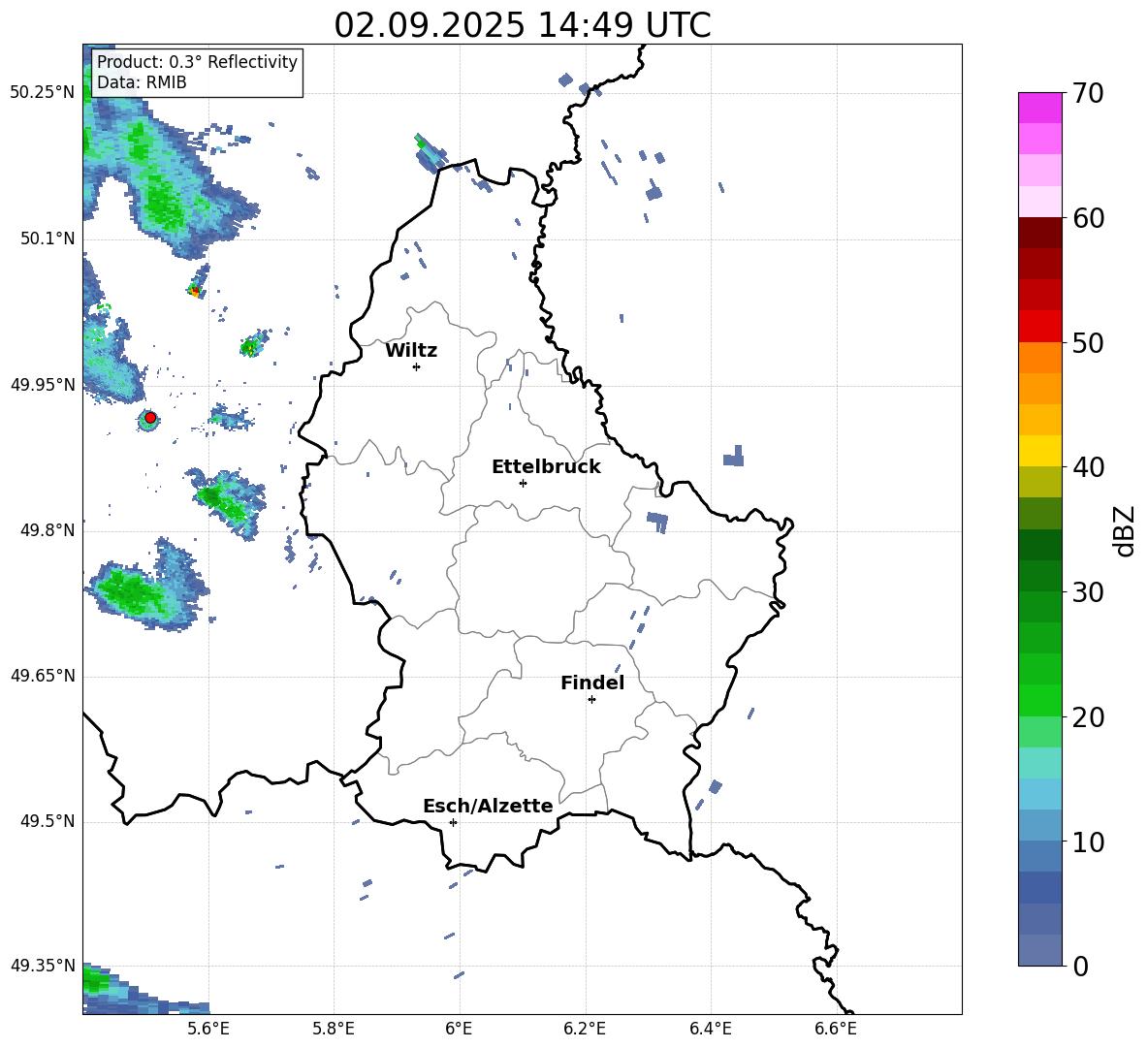
Task: Click the 6.2°E longitude label
Action: tap(585, 1029)
